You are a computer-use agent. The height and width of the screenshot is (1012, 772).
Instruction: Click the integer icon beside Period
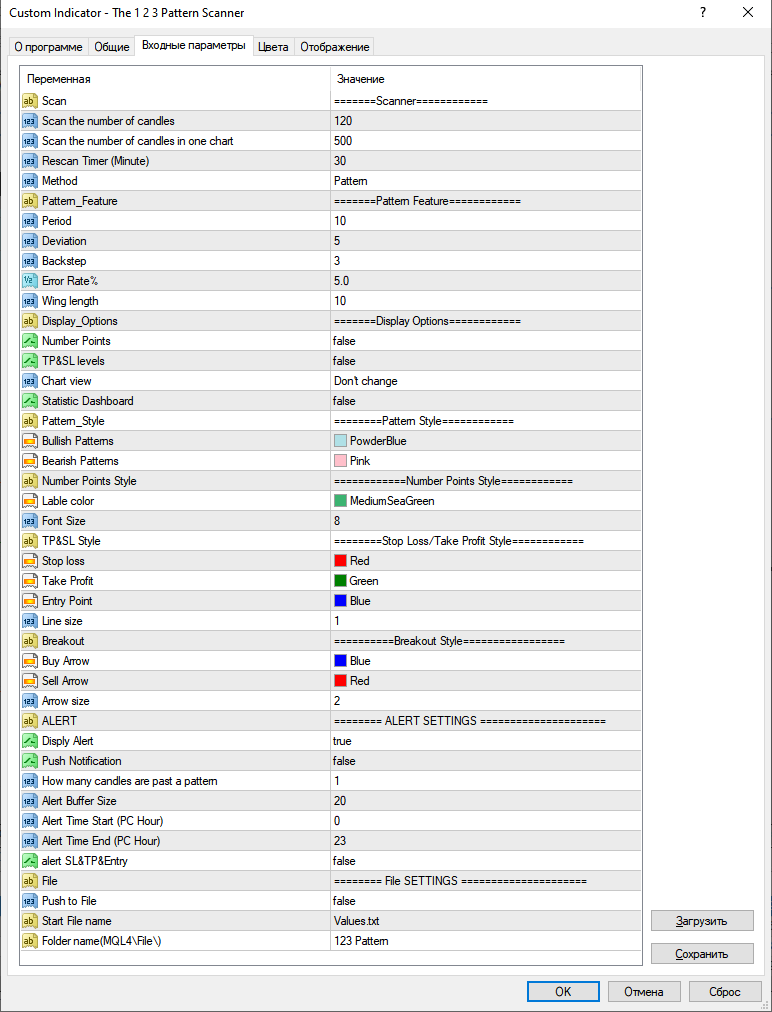(x=30, y=221)
